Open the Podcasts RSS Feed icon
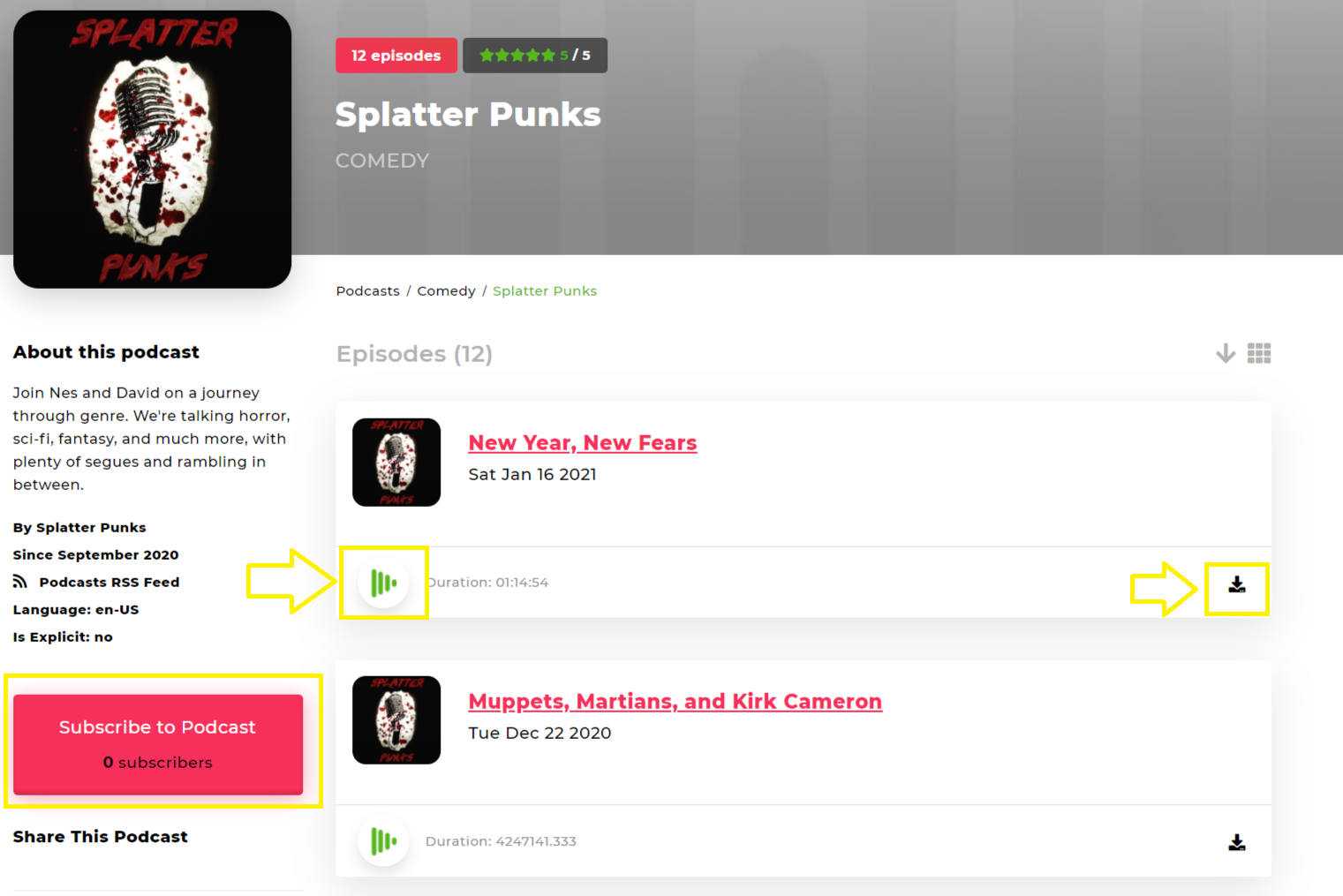Viewport: 1343px width, 896px height. [x=20, y=582]
